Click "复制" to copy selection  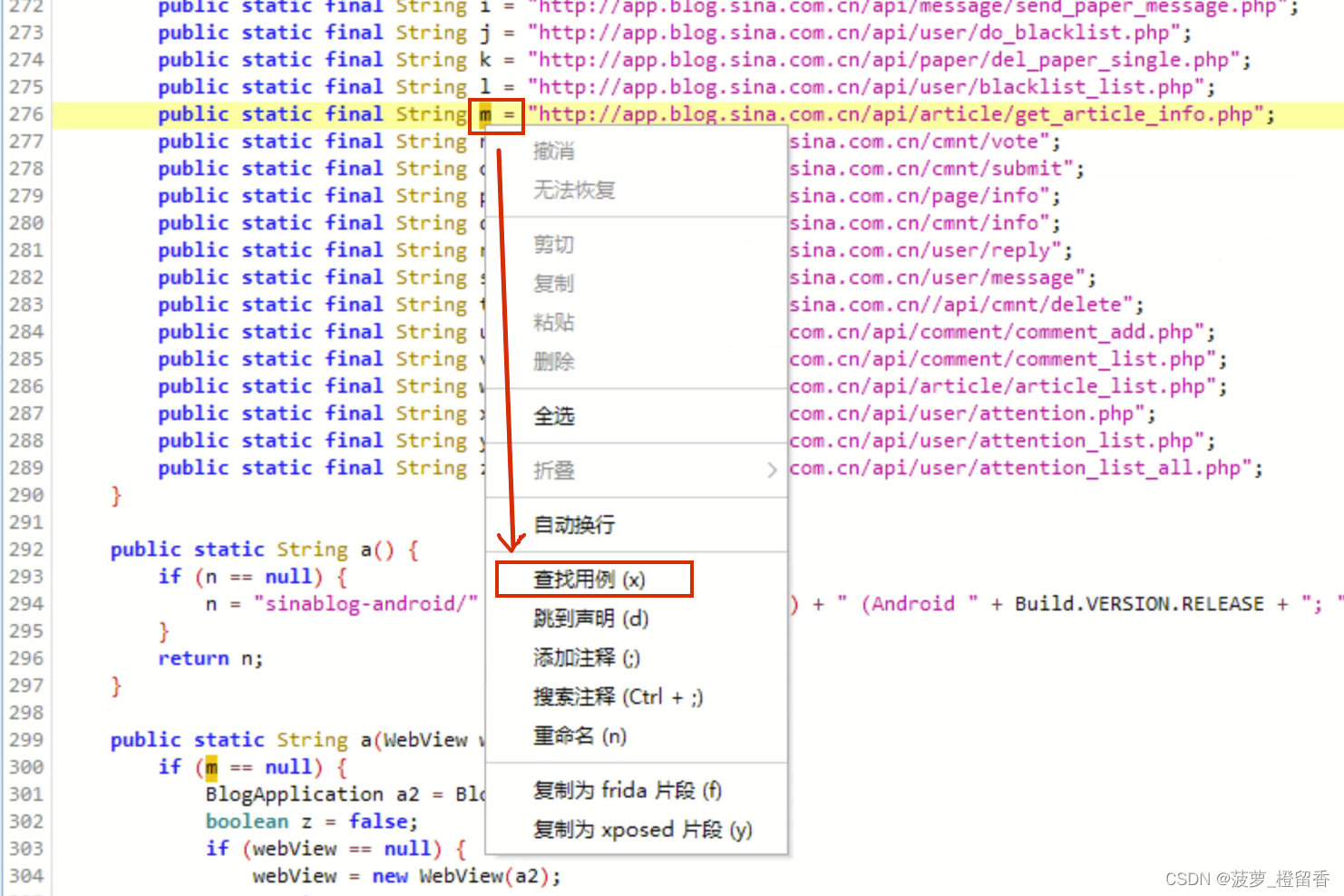tap(553, 283)
